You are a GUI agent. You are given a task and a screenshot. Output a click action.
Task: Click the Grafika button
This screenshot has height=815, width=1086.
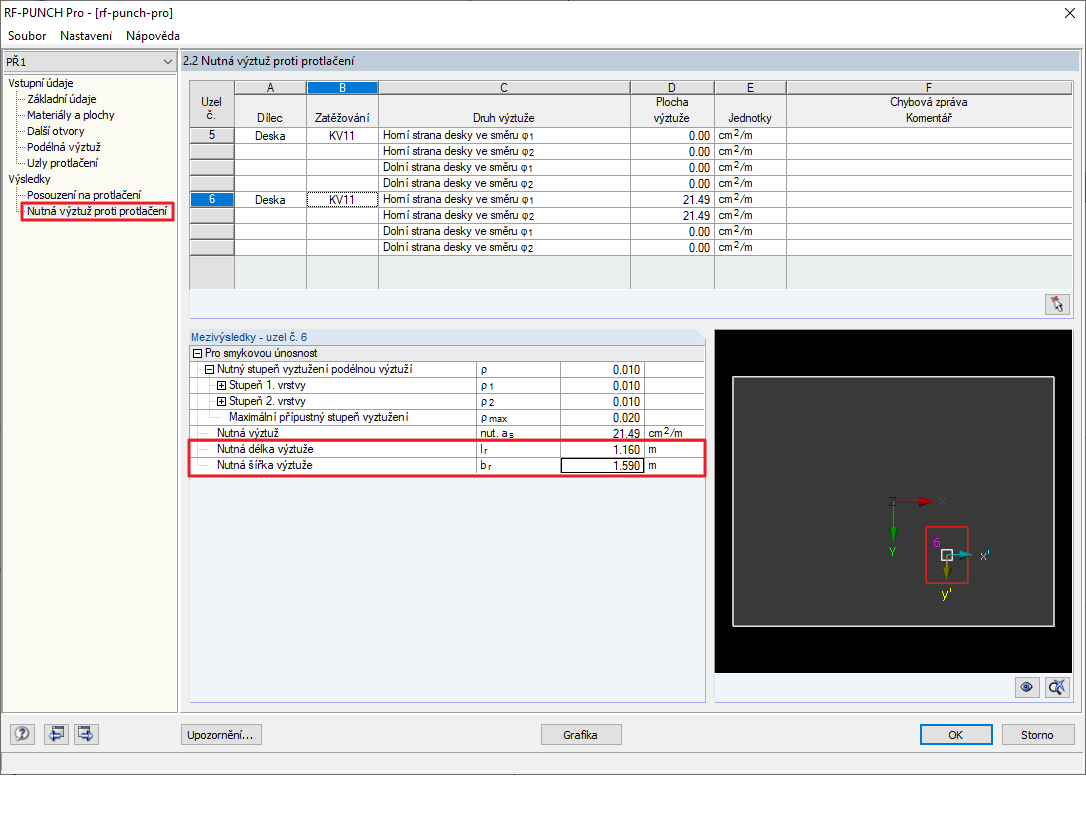coord(580,735)
